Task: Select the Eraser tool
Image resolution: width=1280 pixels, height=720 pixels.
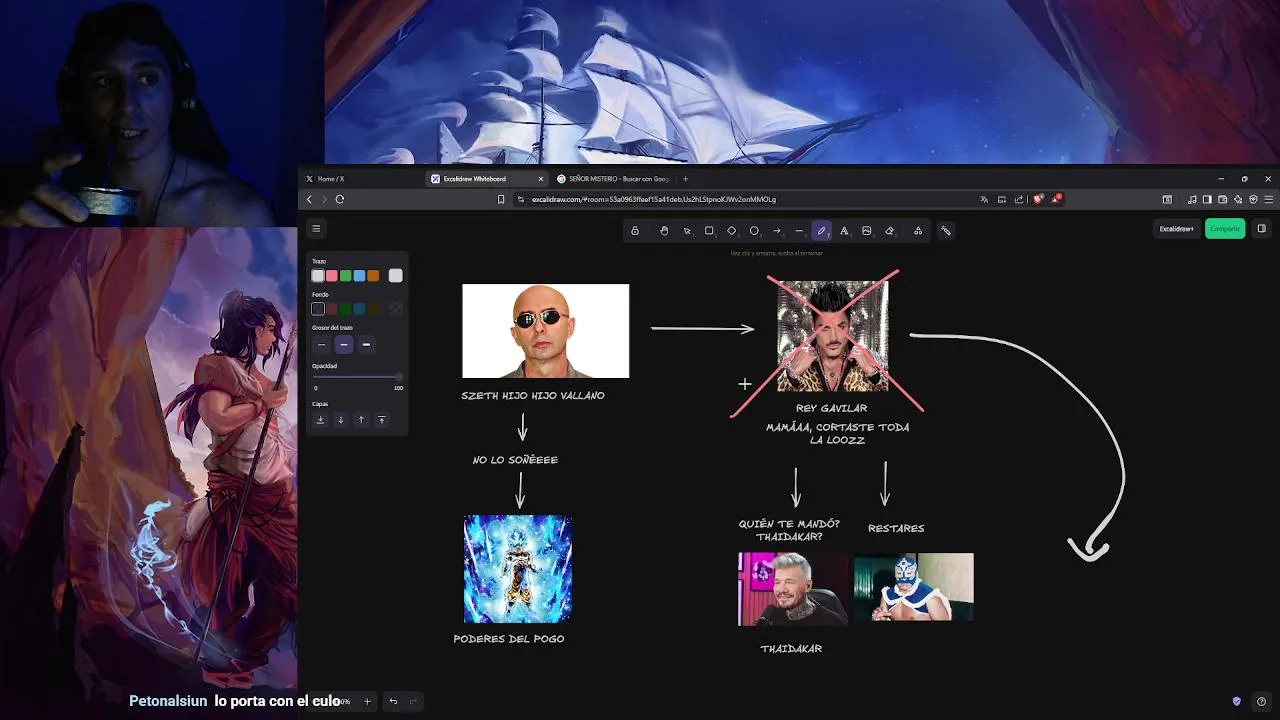Action: coord(889,231)
